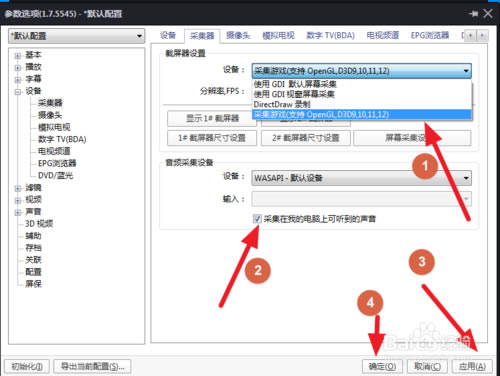
Task: Click the 应用(A) button
Action: (472, 366)
